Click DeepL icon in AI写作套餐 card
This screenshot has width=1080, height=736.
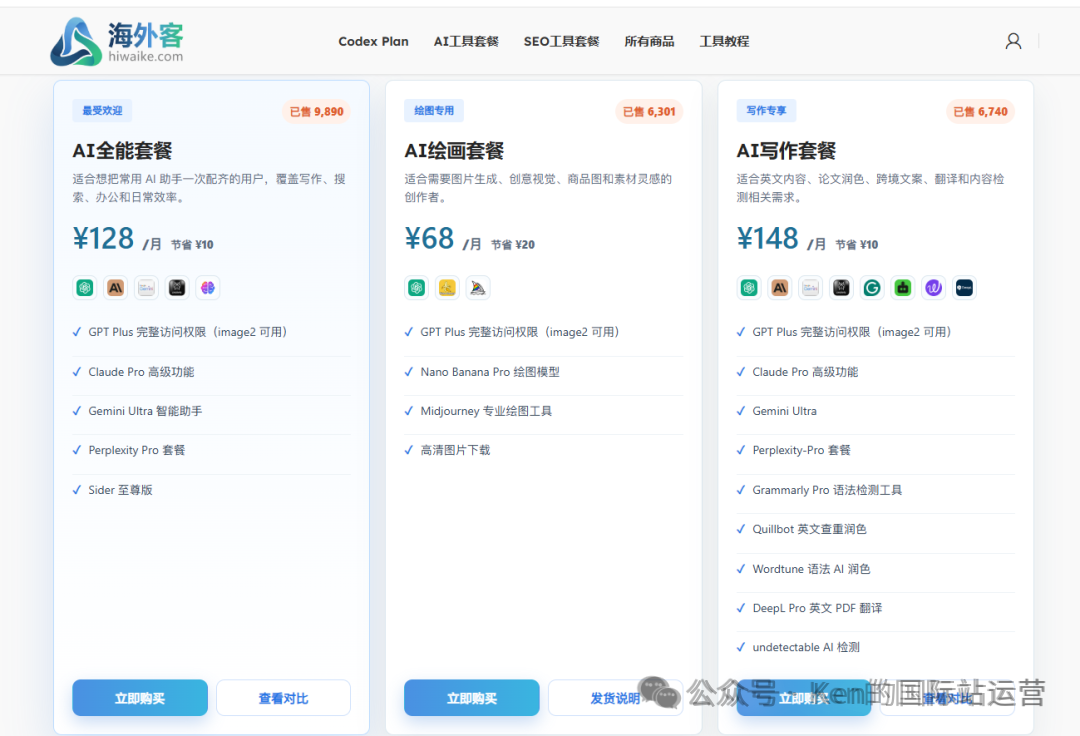964,288
